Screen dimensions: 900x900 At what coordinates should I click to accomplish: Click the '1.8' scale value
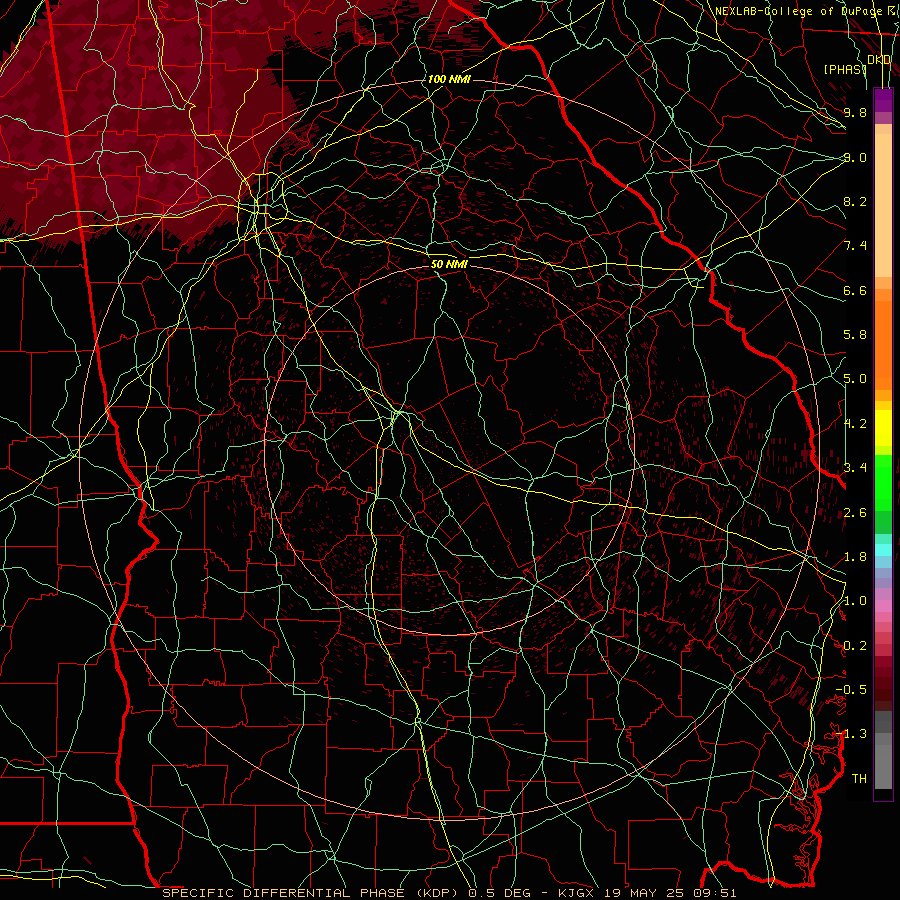coord(855,557)
